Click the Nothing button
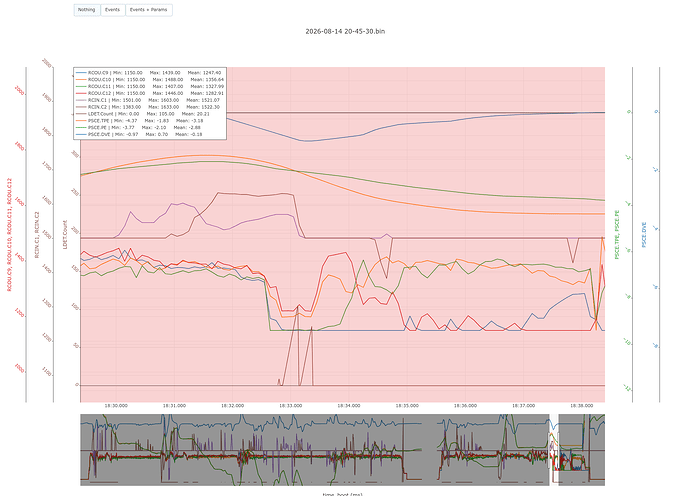 [87, 10]
